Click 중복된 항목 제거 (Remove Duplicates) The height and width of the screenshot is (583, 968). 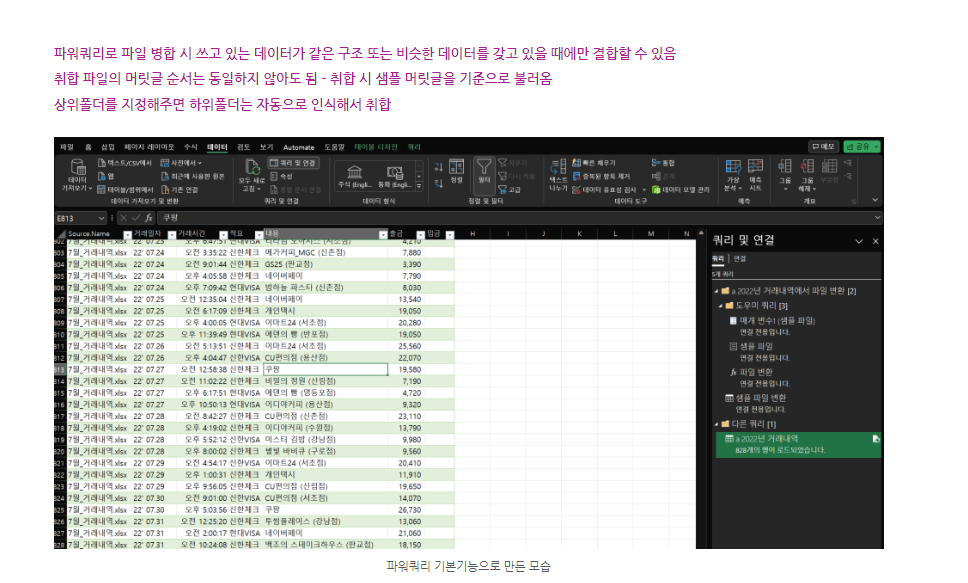601,177
